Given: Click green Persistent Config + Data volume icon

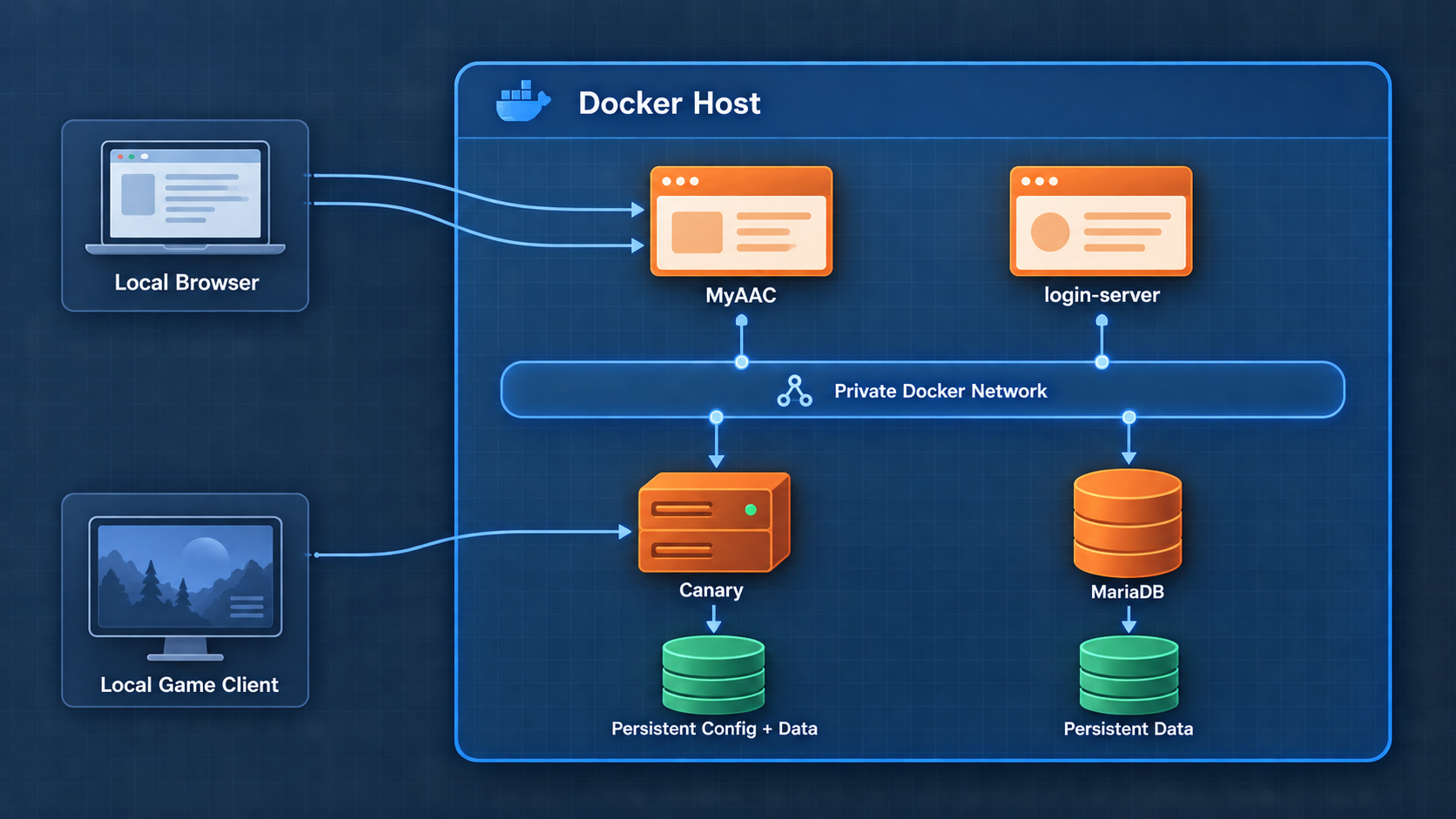Looking at the screenshot, I should [713, 675].
